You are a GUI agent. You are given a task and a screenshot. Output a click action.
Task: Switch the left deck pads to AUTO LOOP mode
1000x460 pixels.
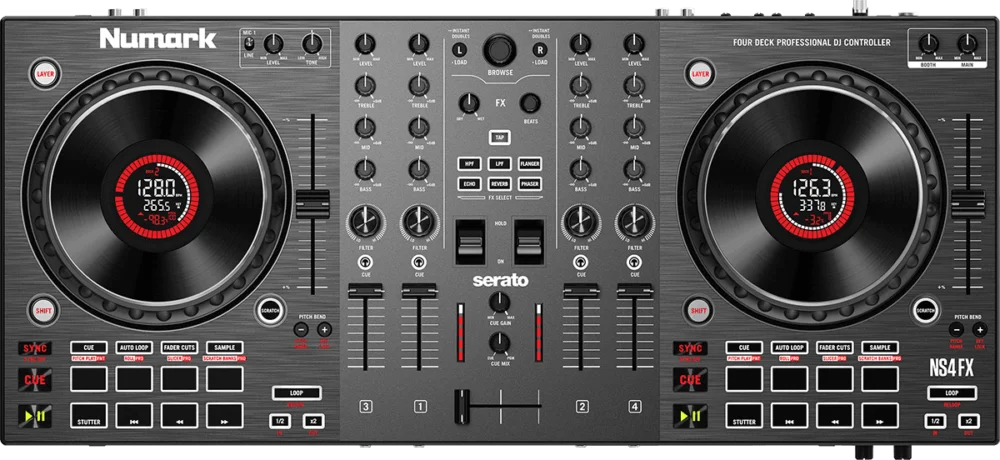[134, 348]
